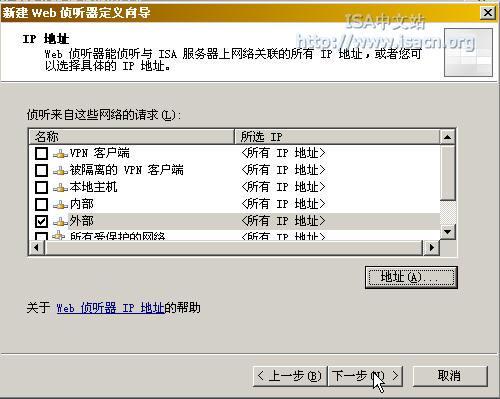Select the VPN 客户端 row name
Viewport: 500px width, 399px height.
coord(99,153)
